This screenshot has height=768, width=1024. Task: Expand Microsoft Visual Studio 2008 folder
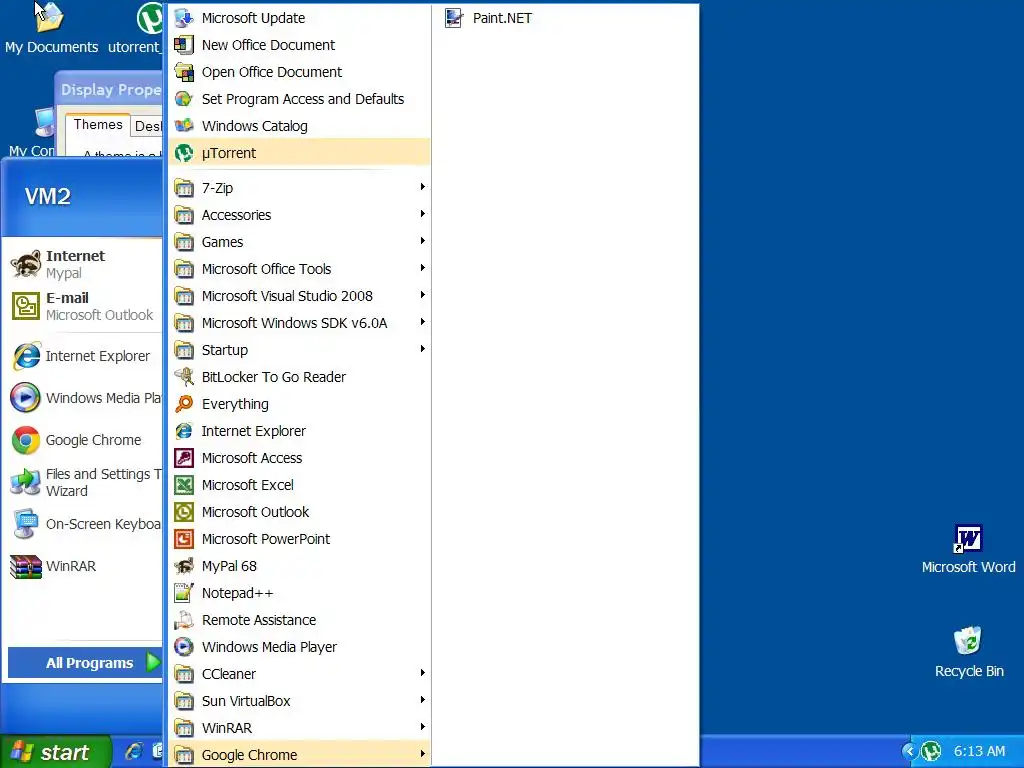click(299, 296)
